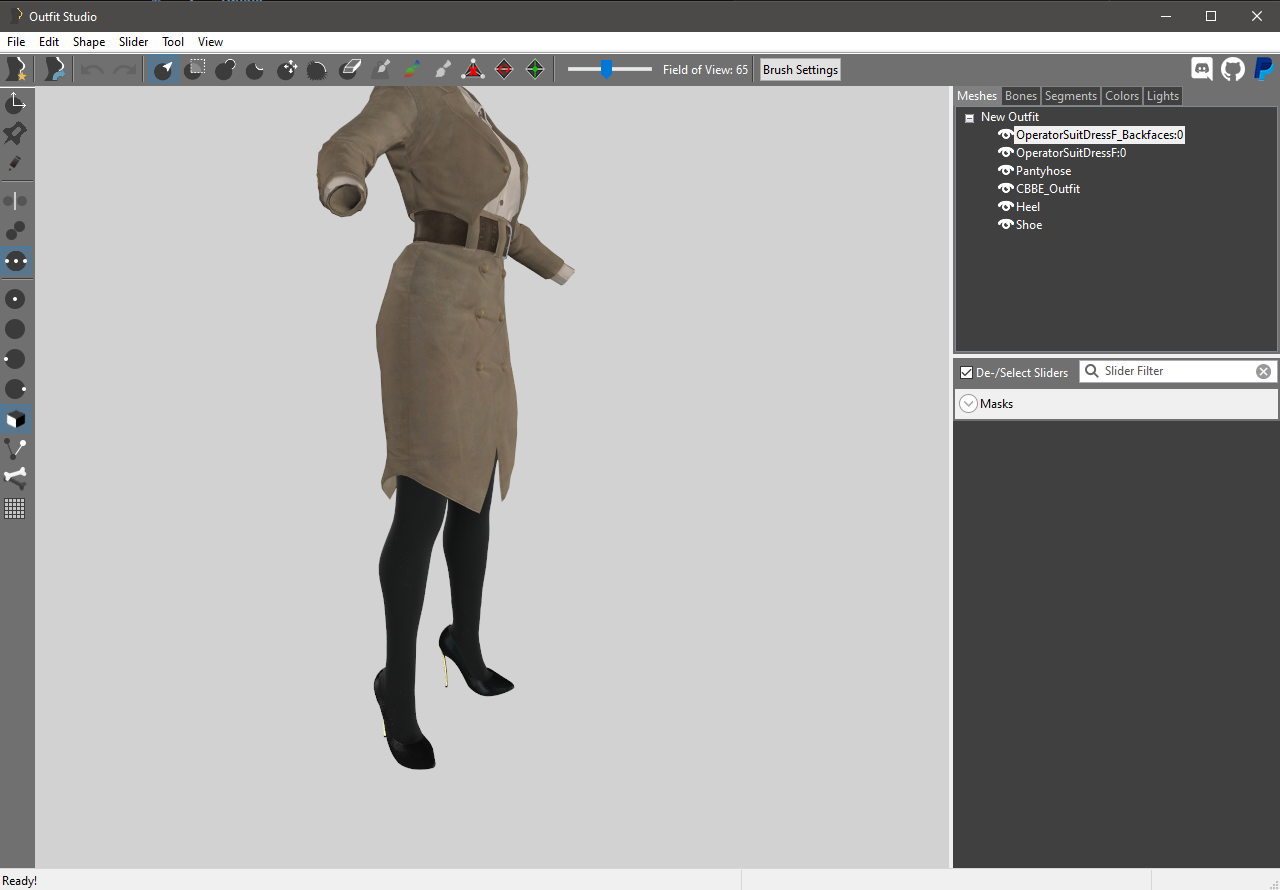Toggle visibility of the CBBE_Outfit mesh
The width and height of the screenshot is (1280, 890).
point(1005,189)
